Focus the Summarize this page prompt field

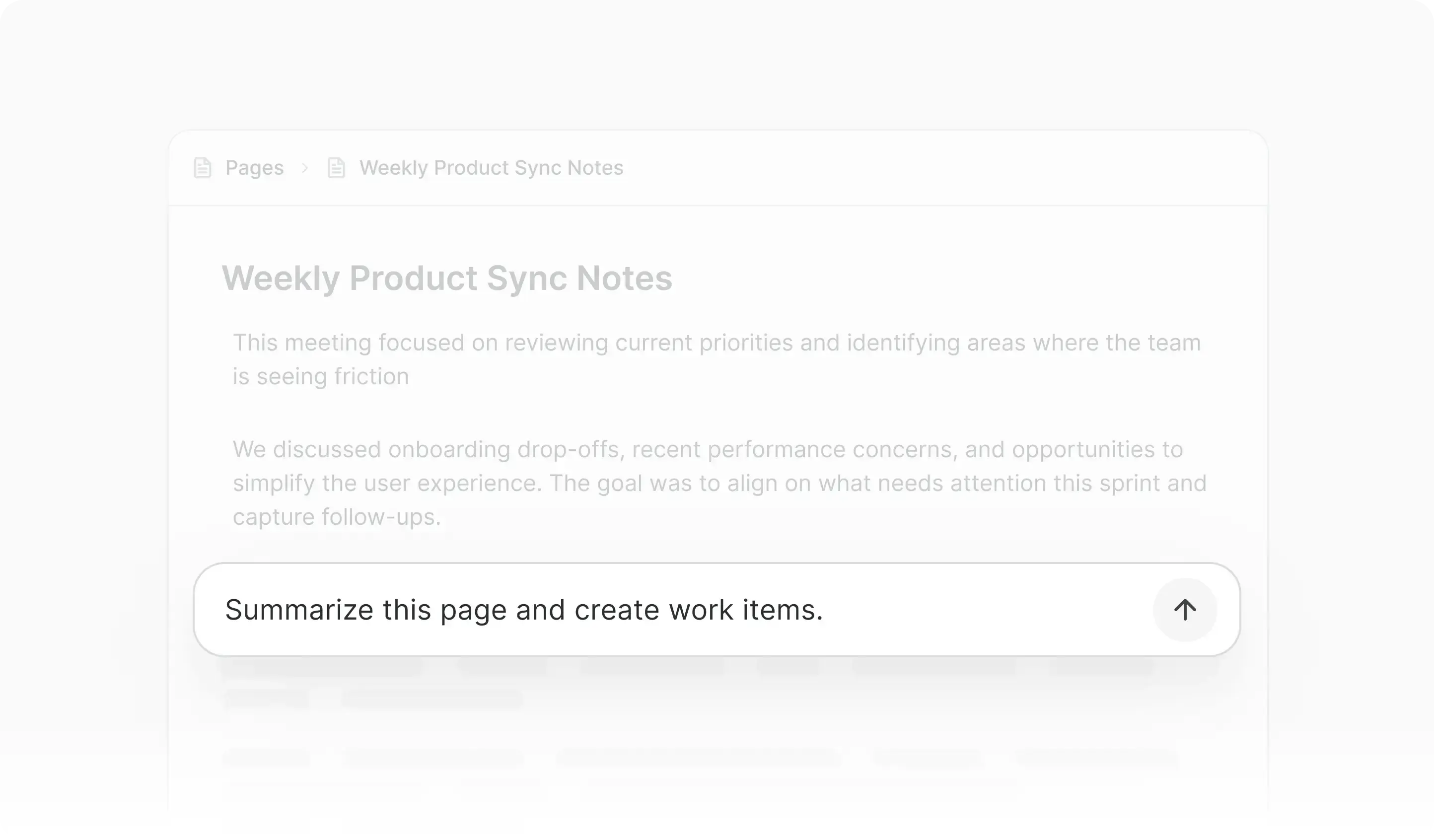pyautogui.click(x=671, y=610)
